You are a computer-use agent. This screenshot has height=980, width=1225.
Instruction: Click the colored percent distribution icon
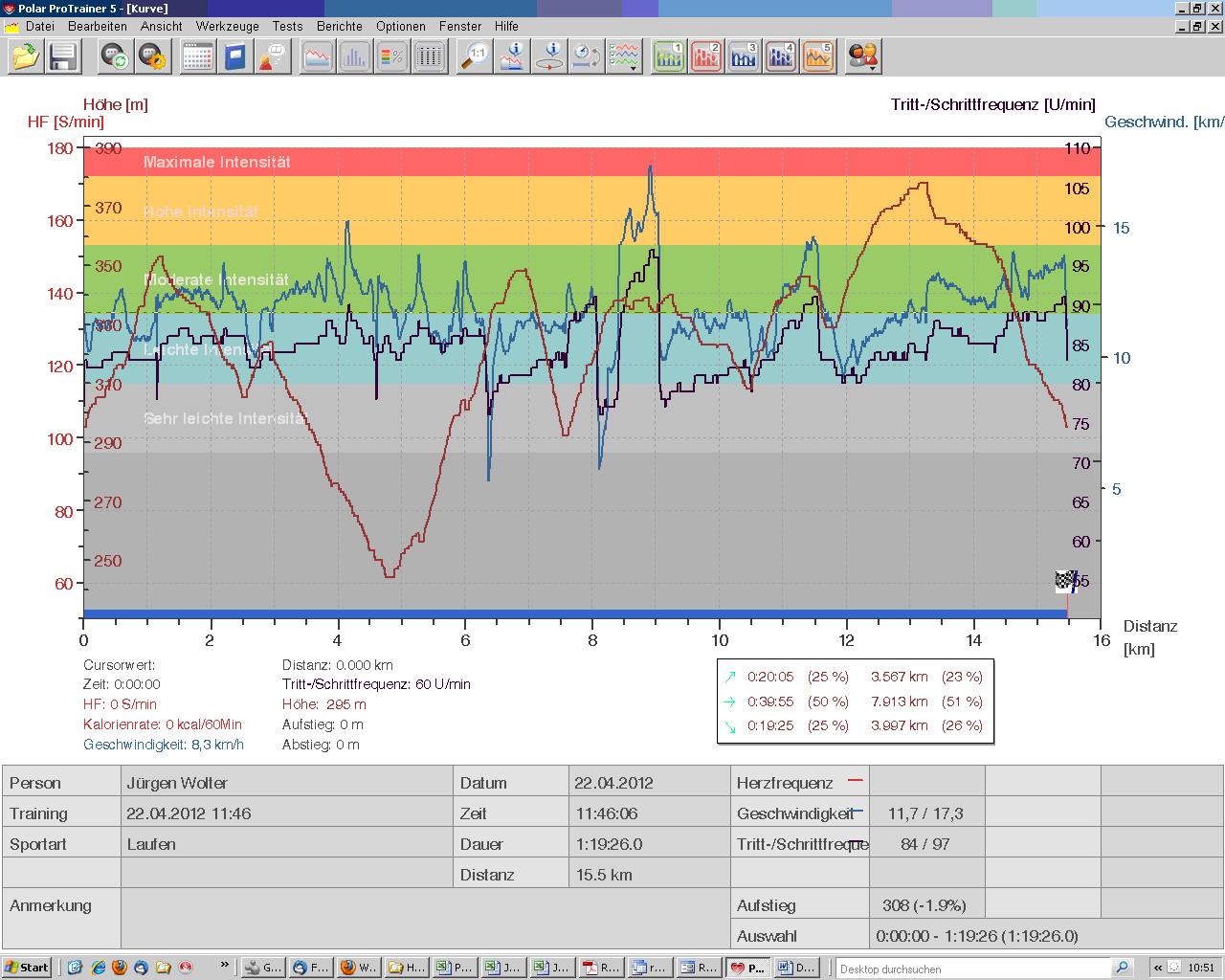[391, 57]
